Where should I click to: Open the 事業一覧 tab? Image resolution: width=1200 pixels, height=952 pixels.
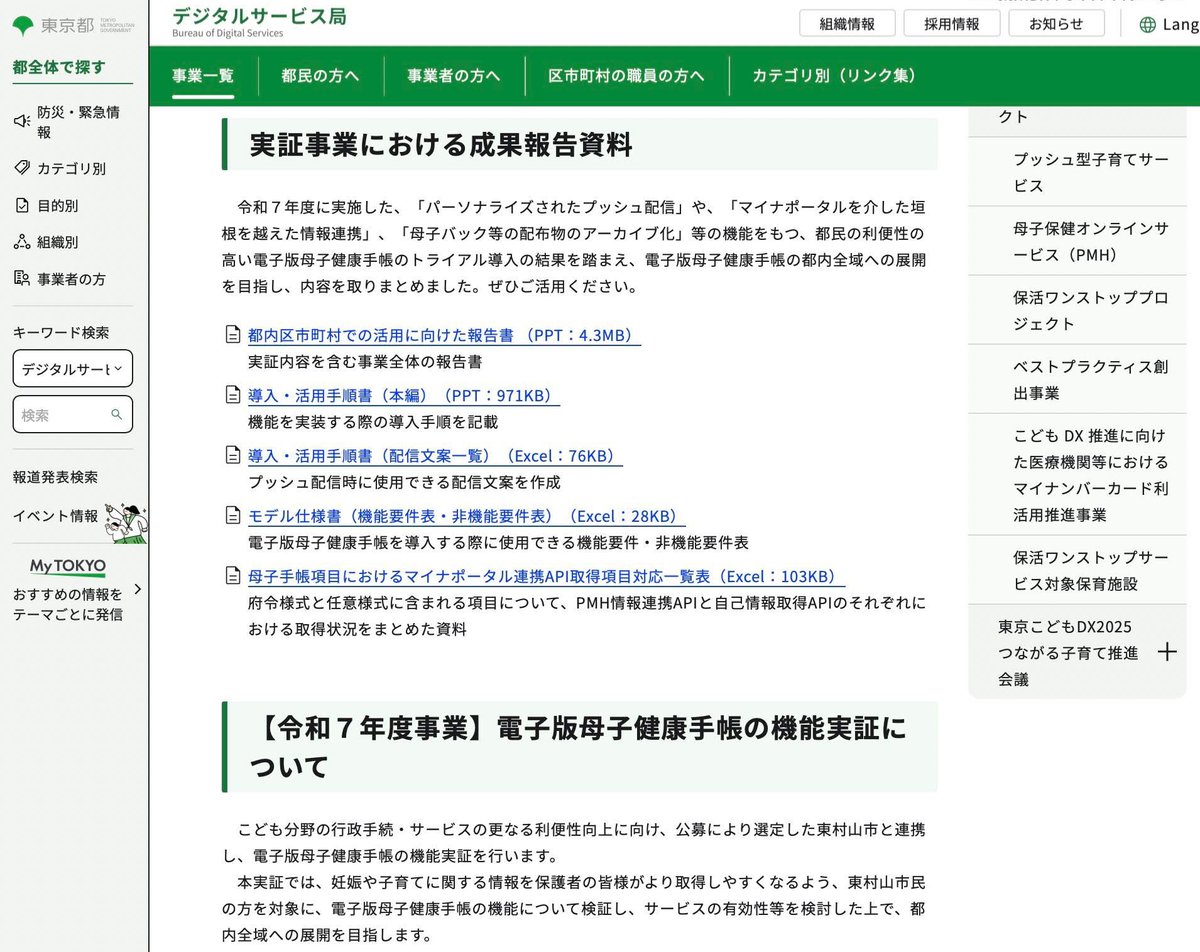(203, 76)
